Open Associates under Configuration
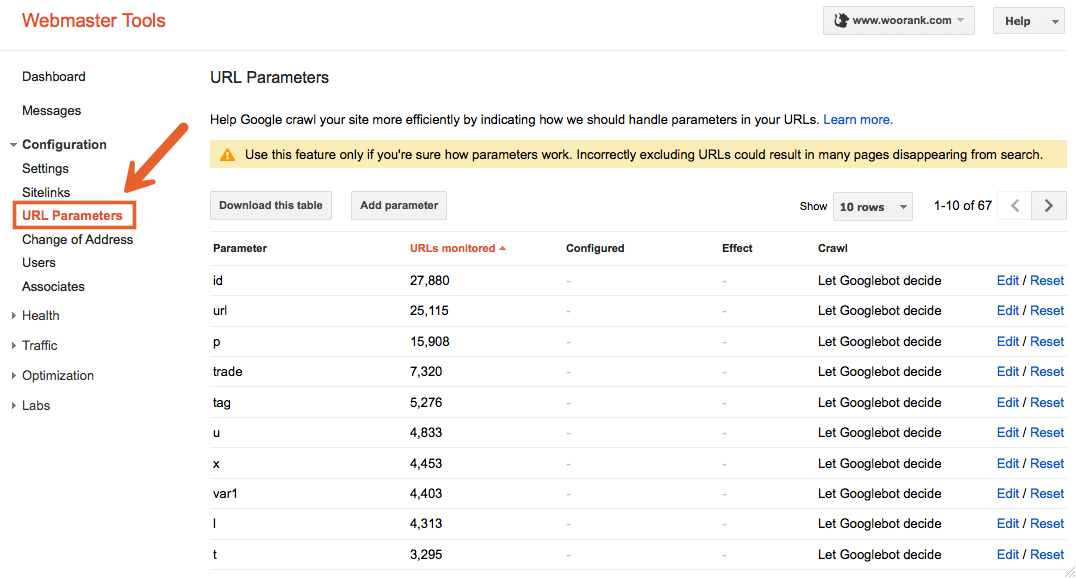The height and width of the screenshot is (578, 1076). point(54,286)
